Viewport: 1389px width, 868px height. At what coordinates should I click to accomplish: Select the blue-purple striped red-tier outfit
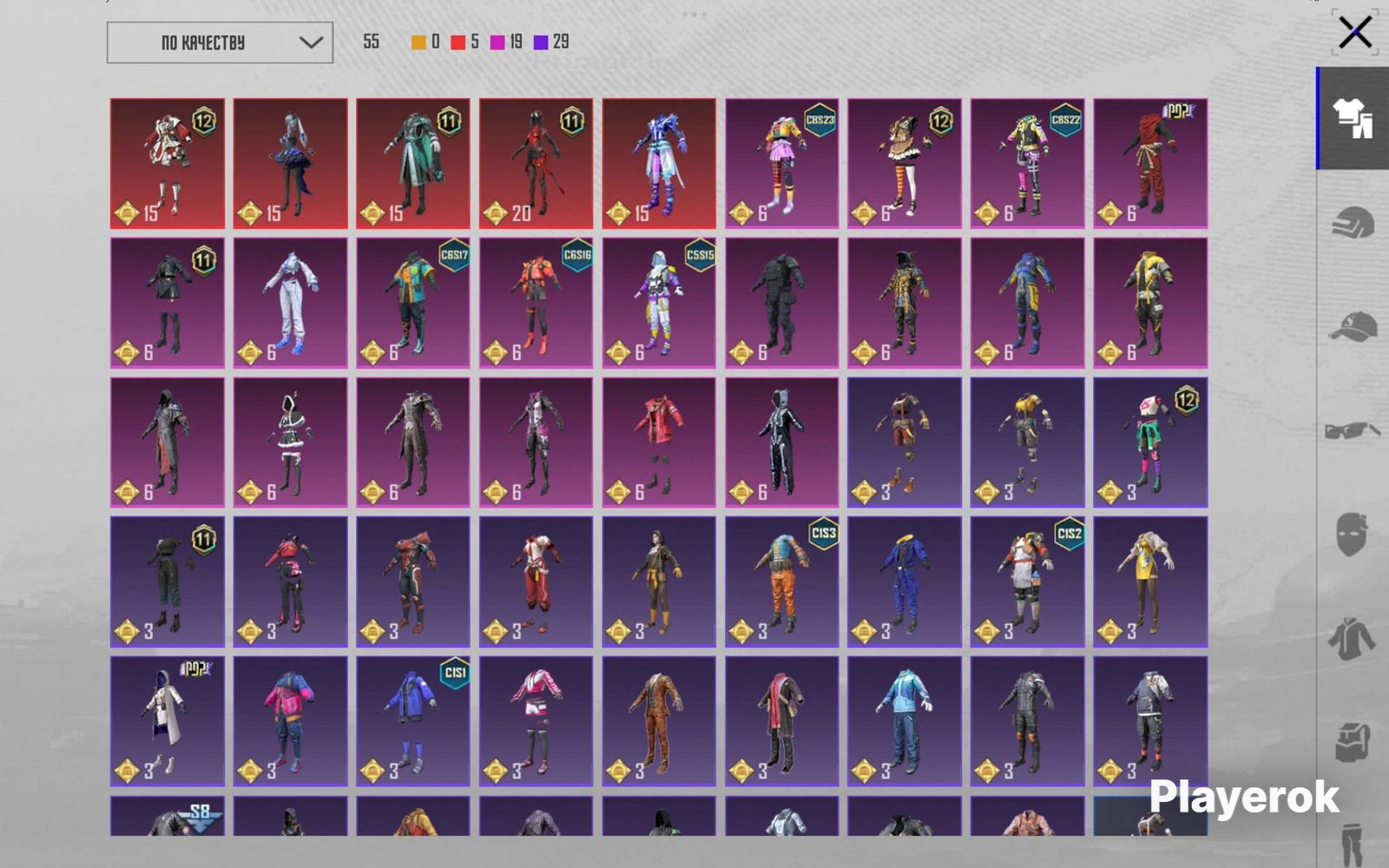point(660,164)
